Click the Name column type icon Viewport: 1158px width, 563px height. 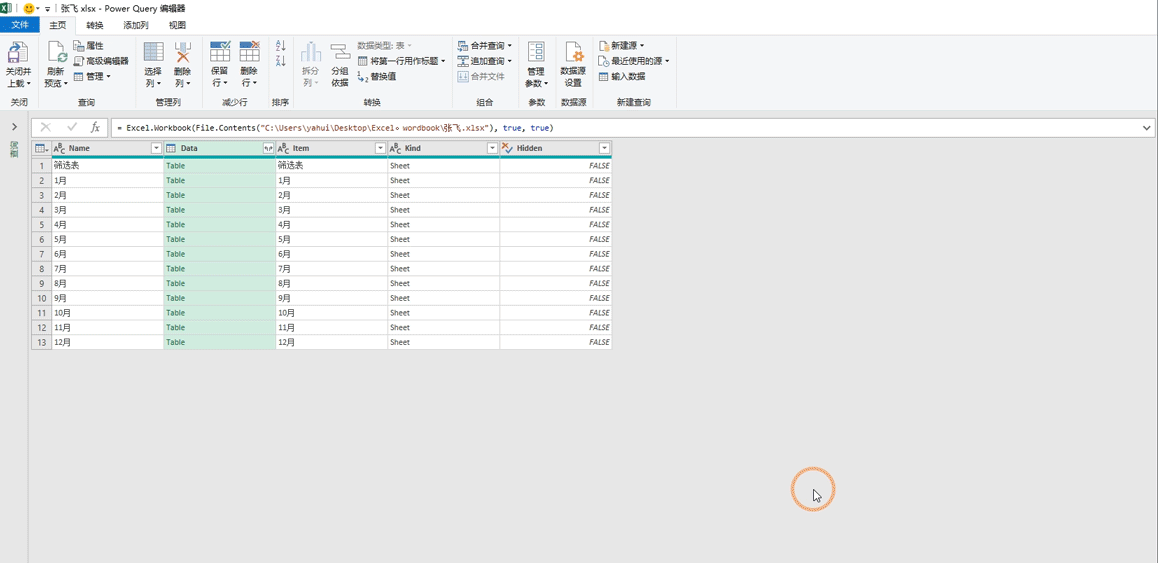(60, 149)
